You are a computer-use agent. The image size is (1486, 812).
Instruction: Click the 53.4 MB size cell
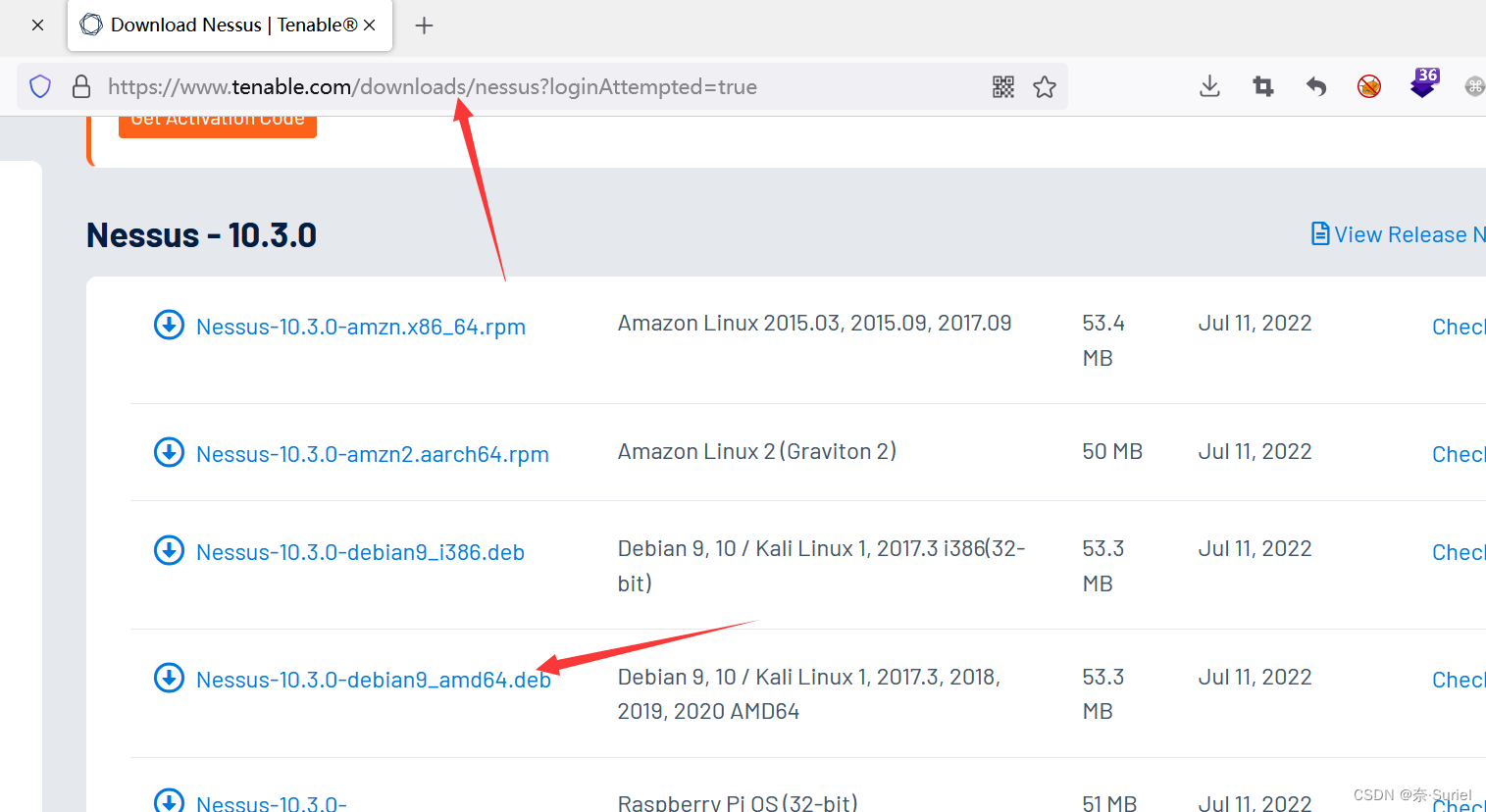(x=1103, y=340)
